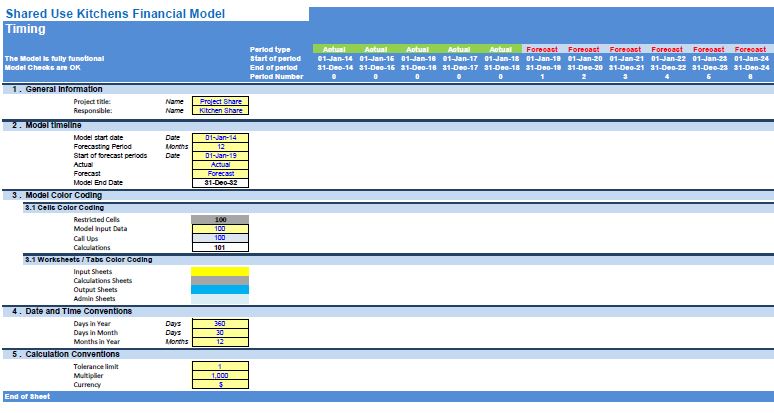Click the blue Output Sheets color swatch
The height and width of the screenshot is (413, 774).
point(220,290)
